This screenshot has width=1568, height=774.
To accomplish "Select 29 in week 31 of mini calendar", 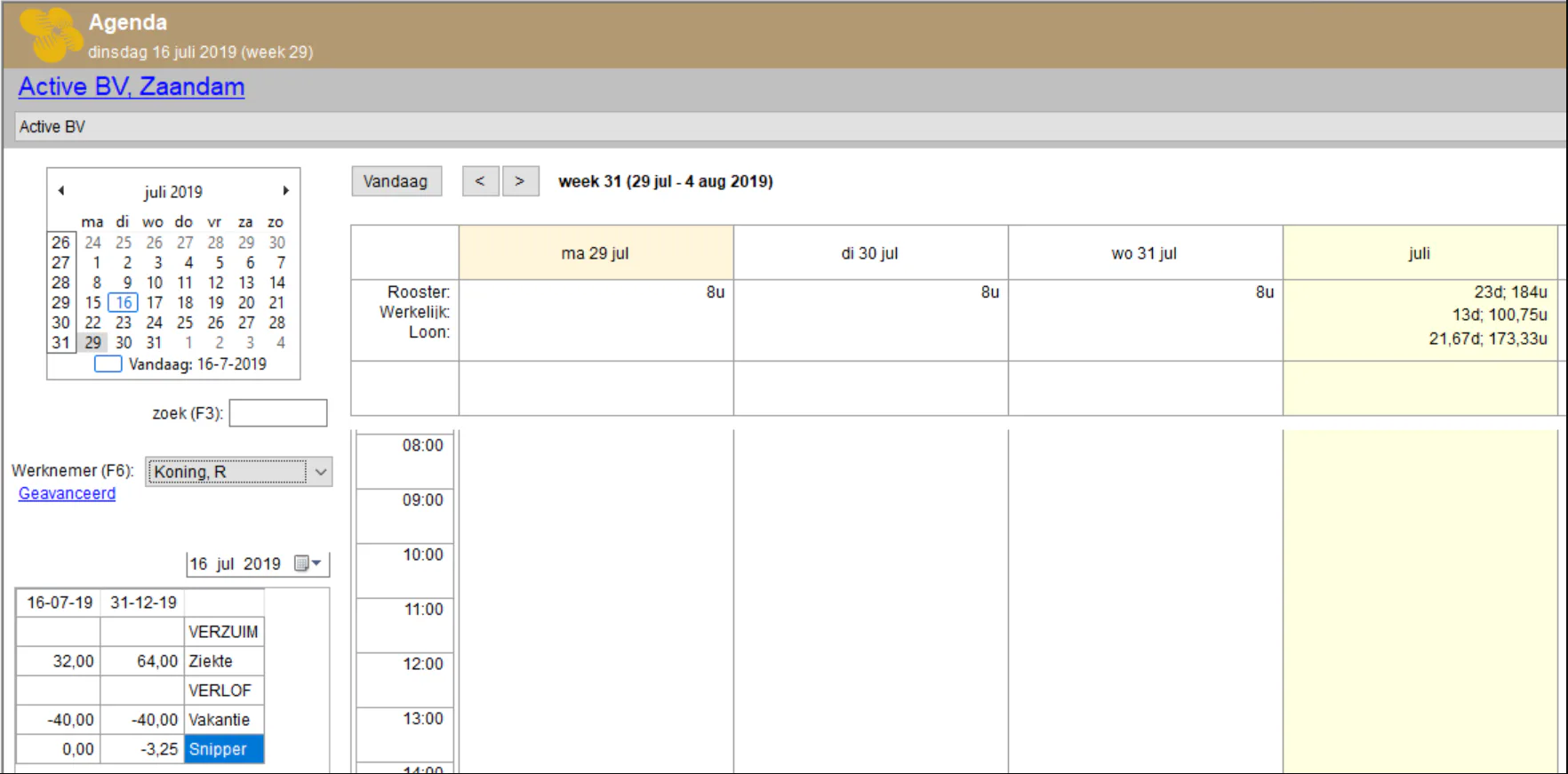I will click(x=93, y=343).
